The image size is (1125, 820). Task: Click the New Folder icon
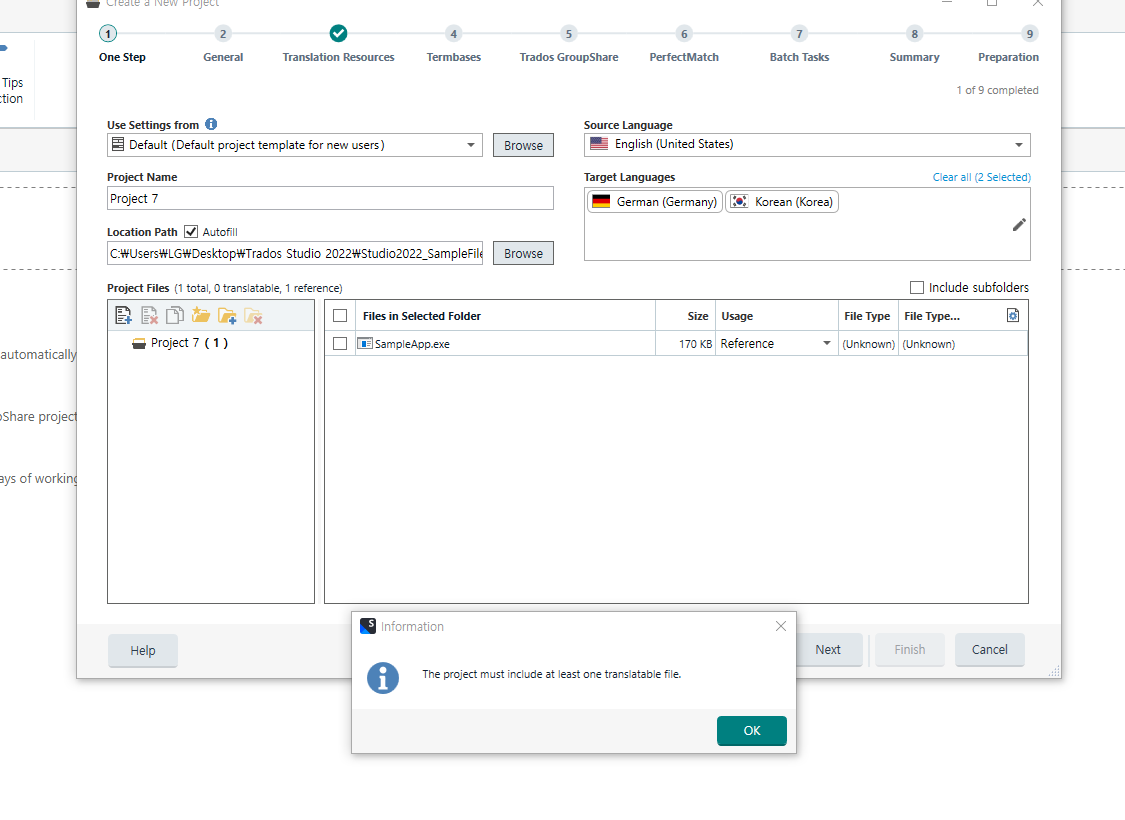[x=201, y=314]
